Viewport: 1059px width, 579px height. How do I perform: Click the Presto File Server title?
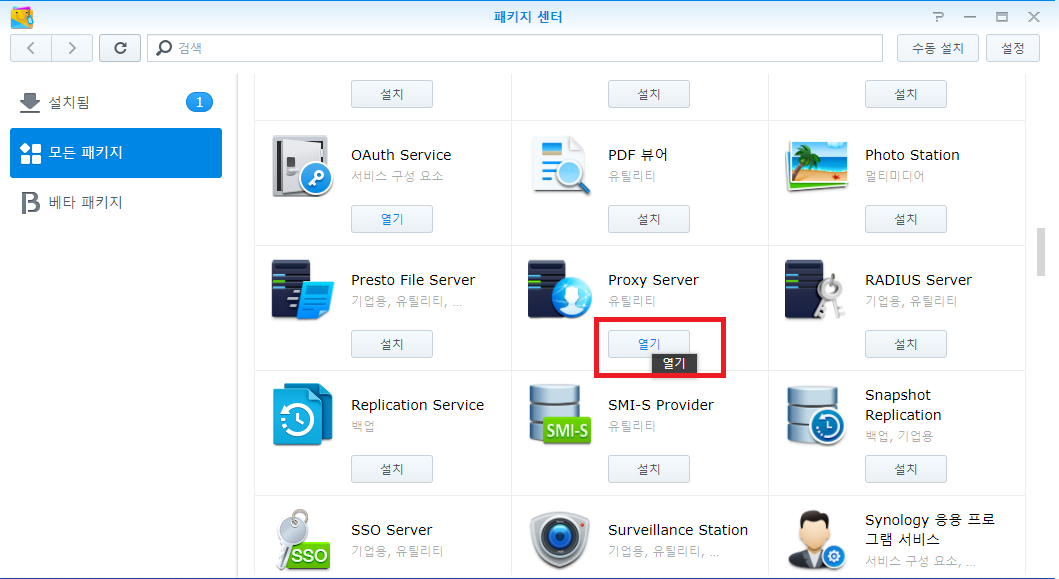[413, 280]
